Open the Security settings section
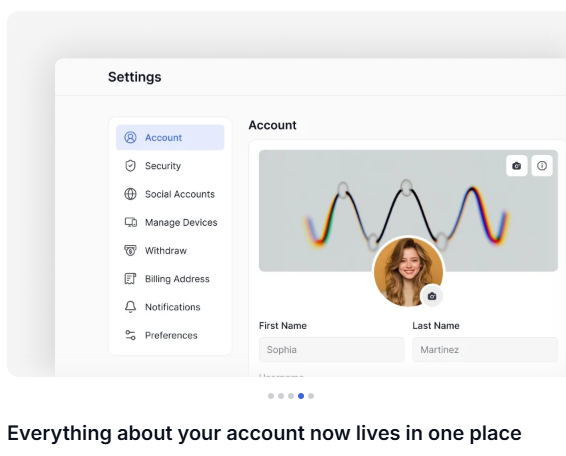 point(170,166)
